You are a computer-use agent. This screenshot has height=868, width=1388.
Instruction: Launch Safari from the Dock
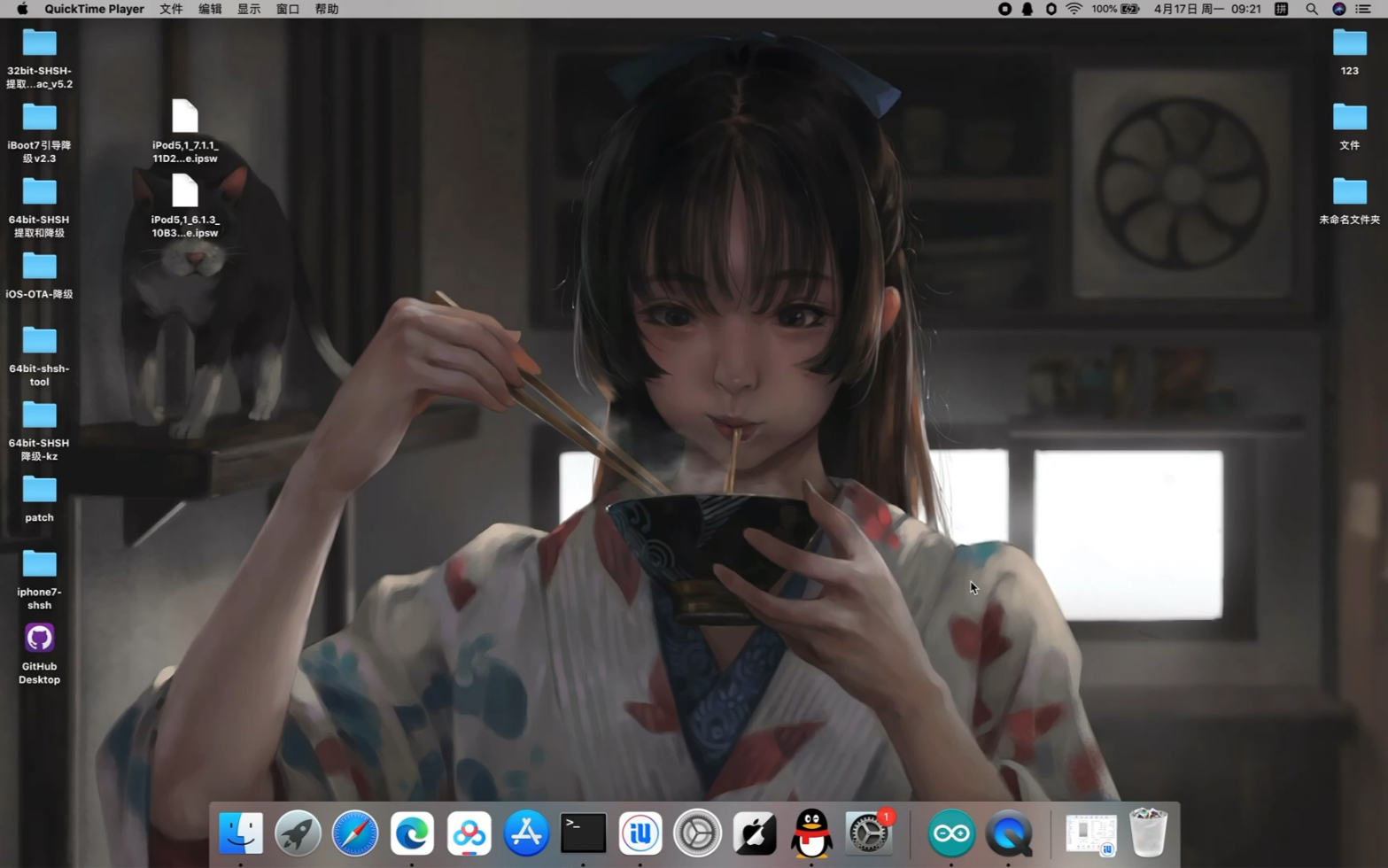click(x=354, y=833)
